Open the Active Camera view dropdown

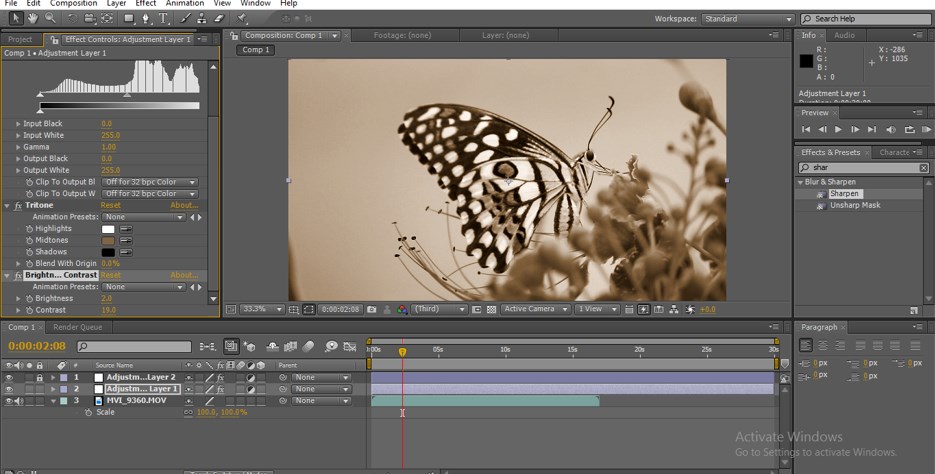click(x=536, y=310)
